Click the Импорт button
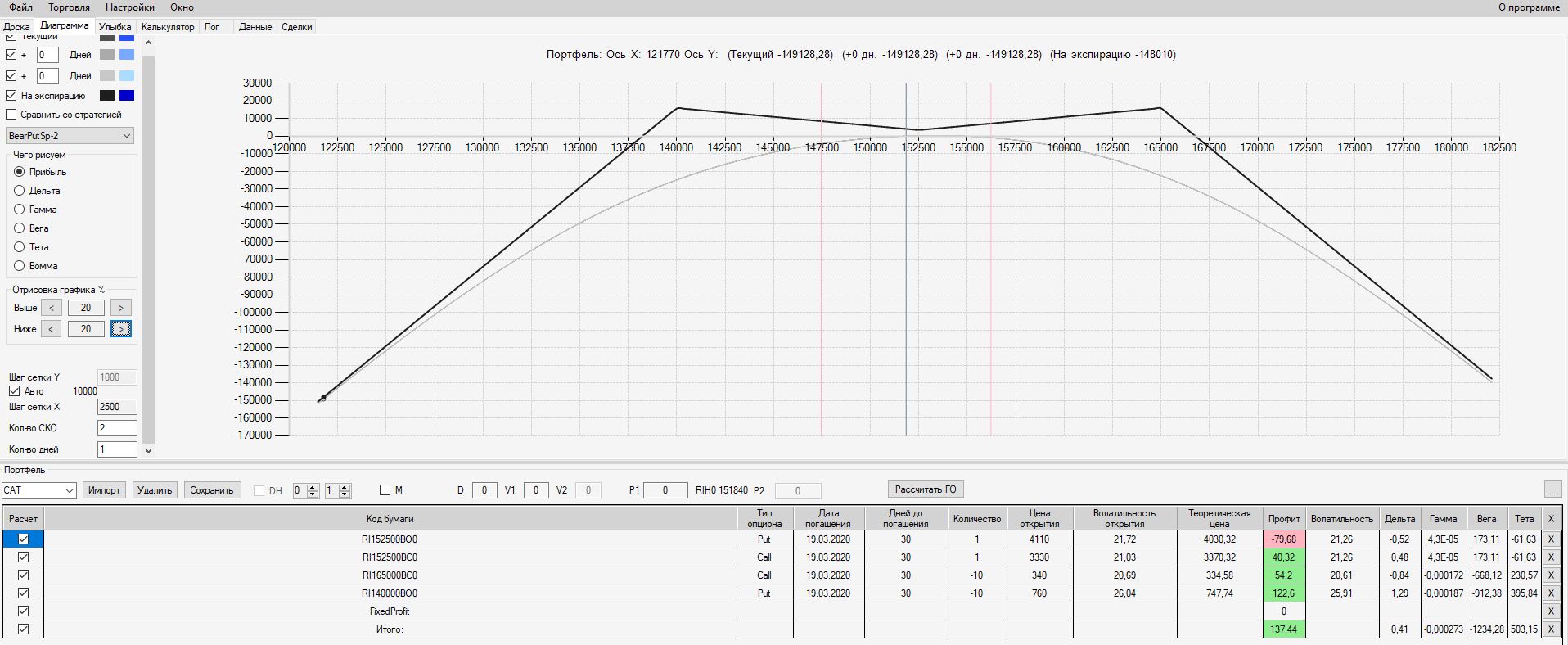Viewport: 1568px width, 645px height. click(x=104, y=490)
